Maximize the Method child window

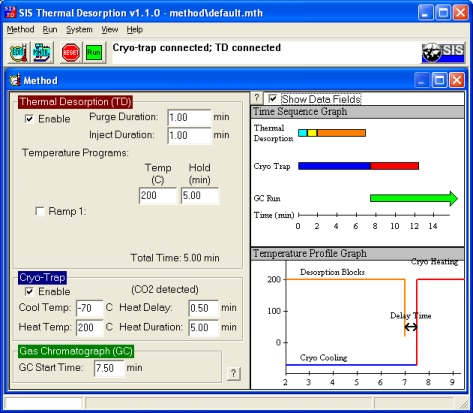(439, 80)
